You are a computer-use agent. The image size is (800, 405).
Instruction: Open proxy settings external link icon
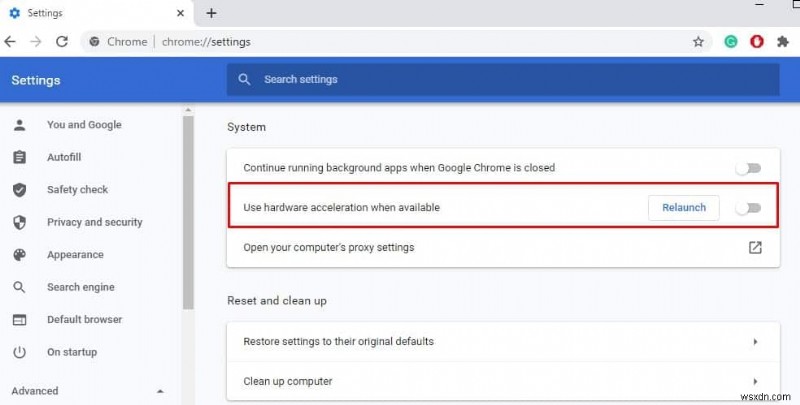coord(755,248)
